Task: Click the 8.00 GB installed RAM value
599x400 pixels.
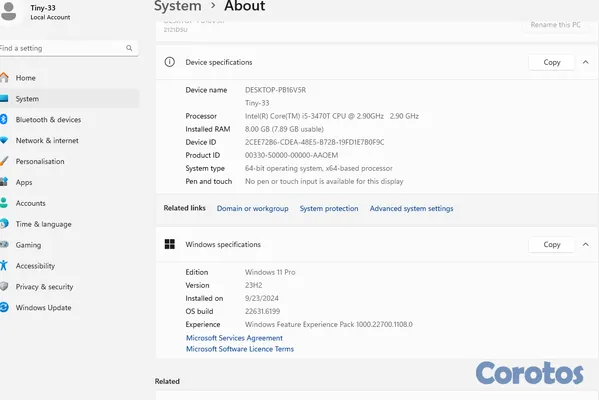Action: click(x=284, y=129)
